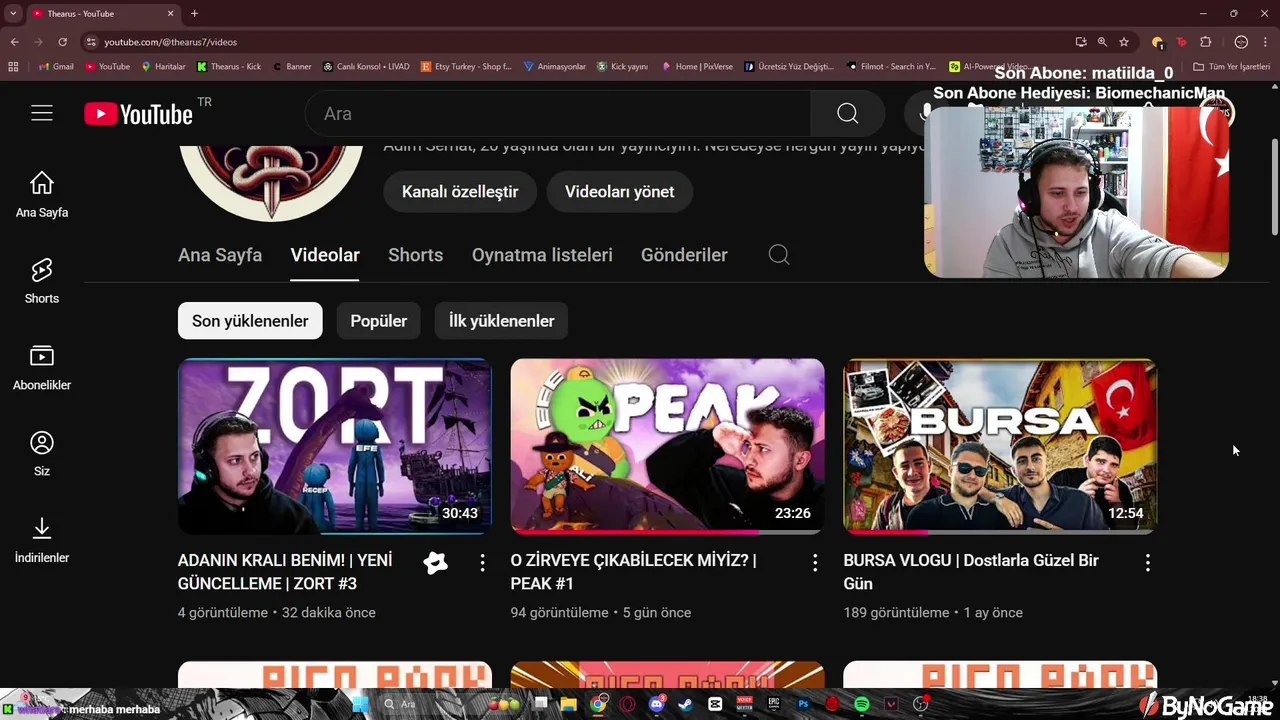Image resolution: width=1280 pixels, height=720 pixels.
Task: Open the PEAK video thumbnail
Action: (667, 446)
